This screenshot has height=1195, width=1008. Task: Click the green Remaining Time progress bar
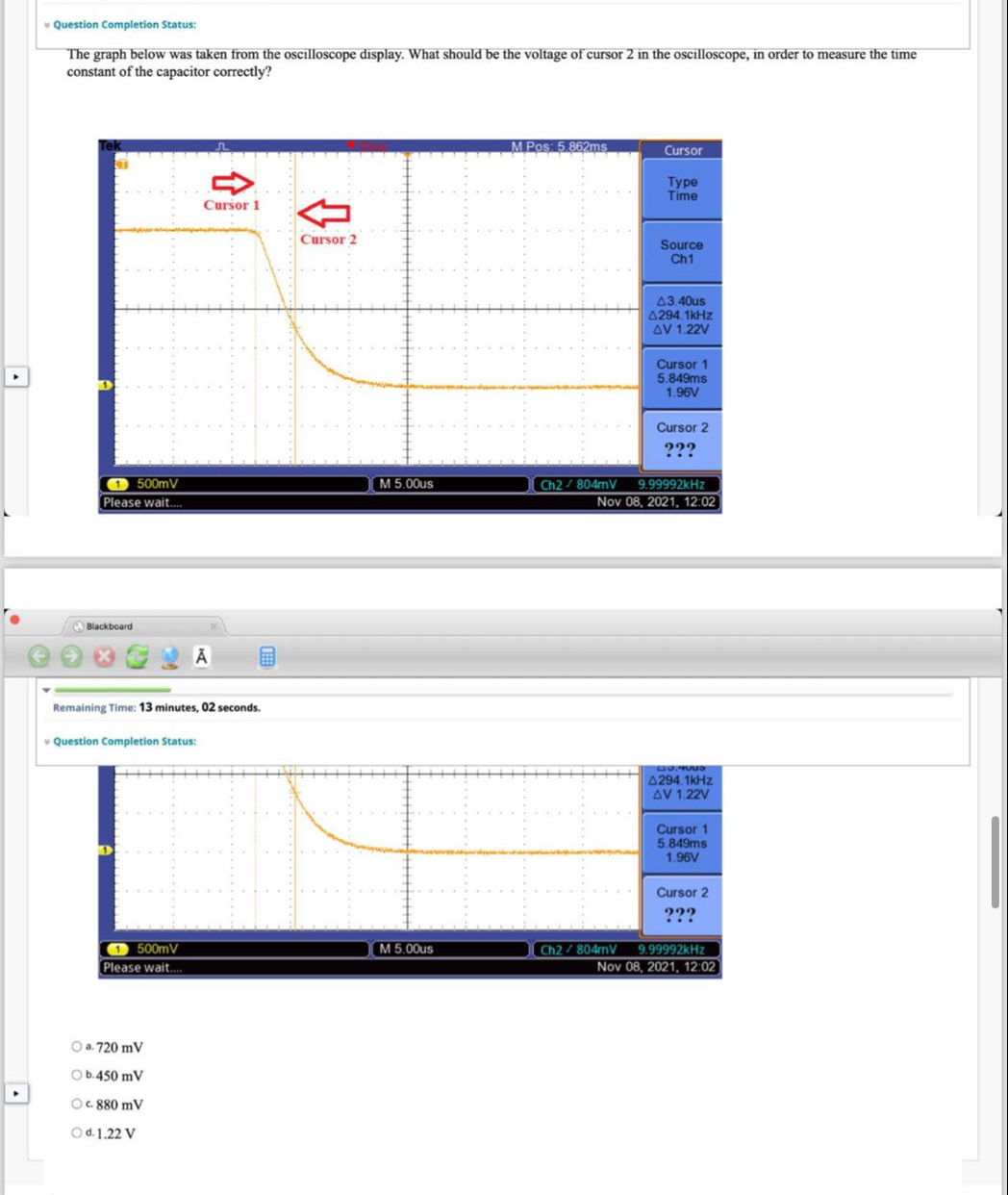click(111, 689)
